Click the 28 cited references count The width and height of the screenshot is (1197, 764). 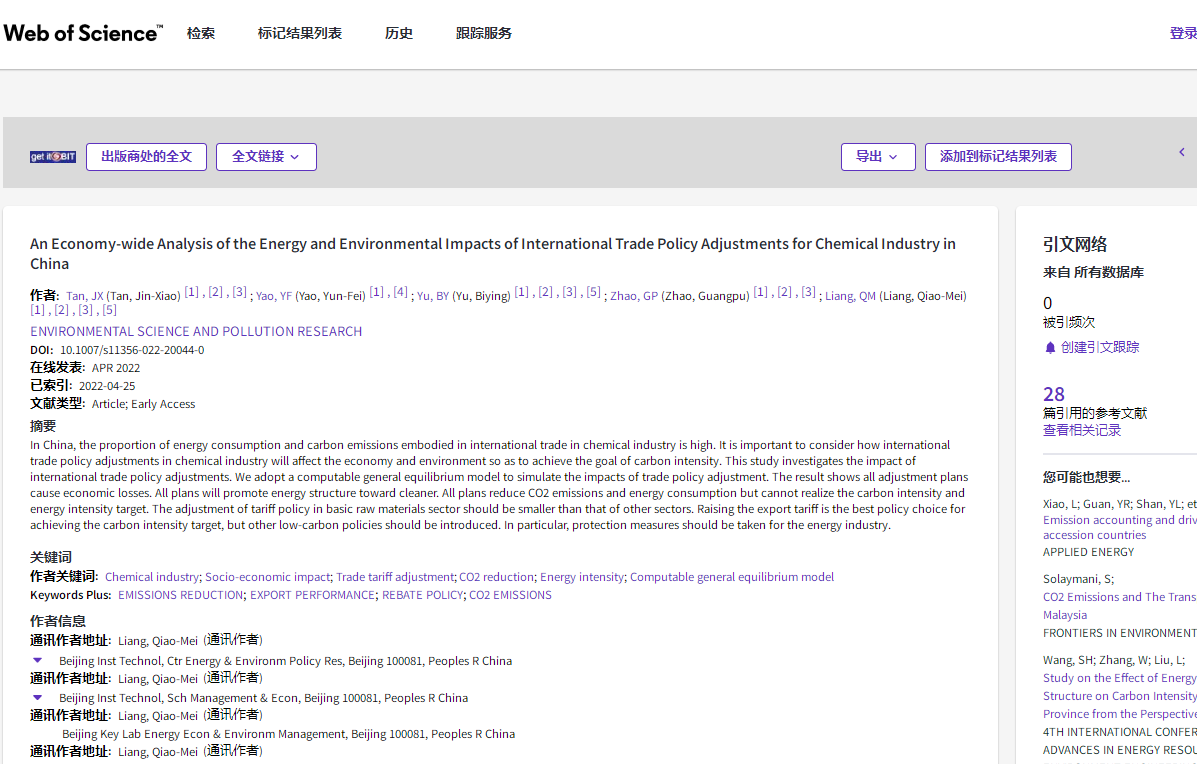(1054, 394)
